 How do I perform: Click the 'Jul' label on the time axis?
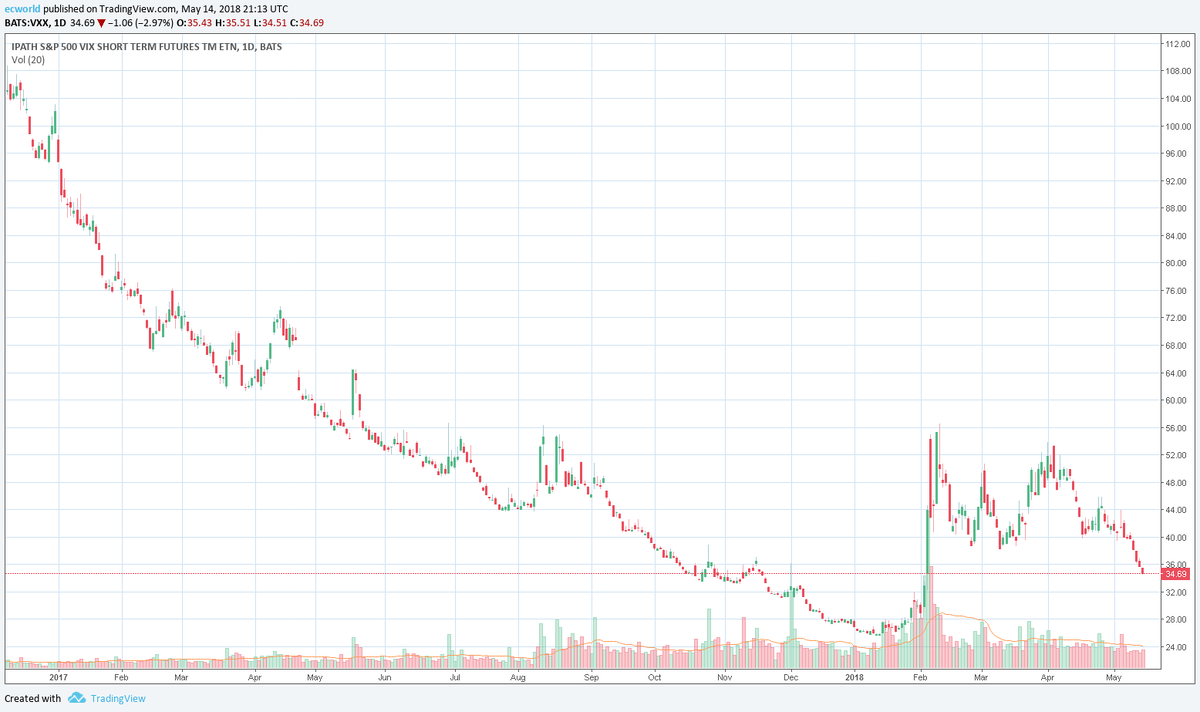coord(454,677)
